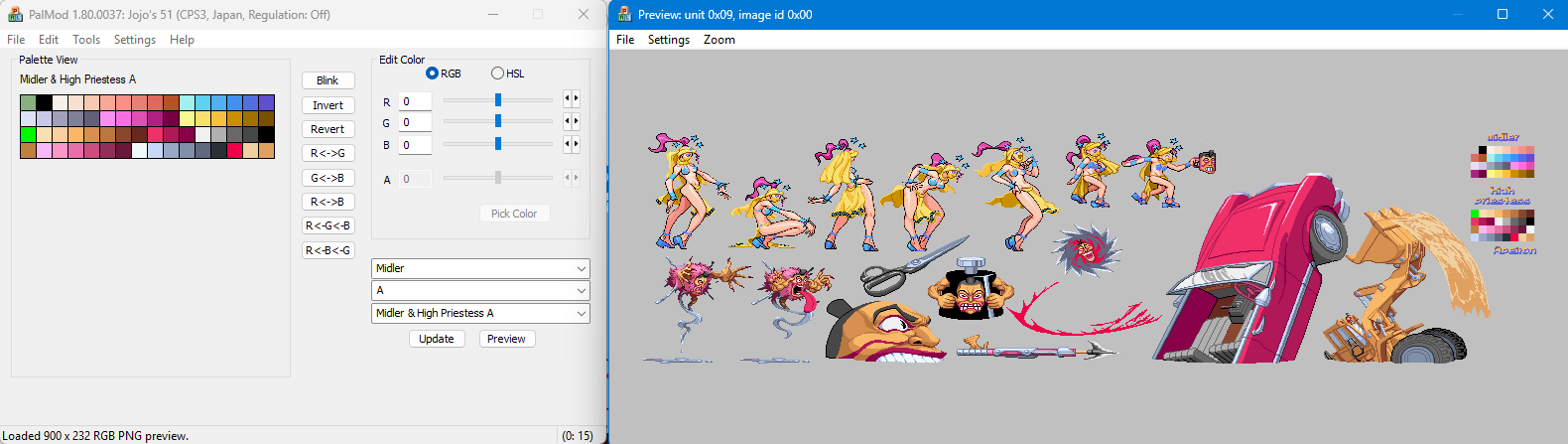Open the Tools menu in PalMod
1568x444 pixels.
(x=85, y=40)
